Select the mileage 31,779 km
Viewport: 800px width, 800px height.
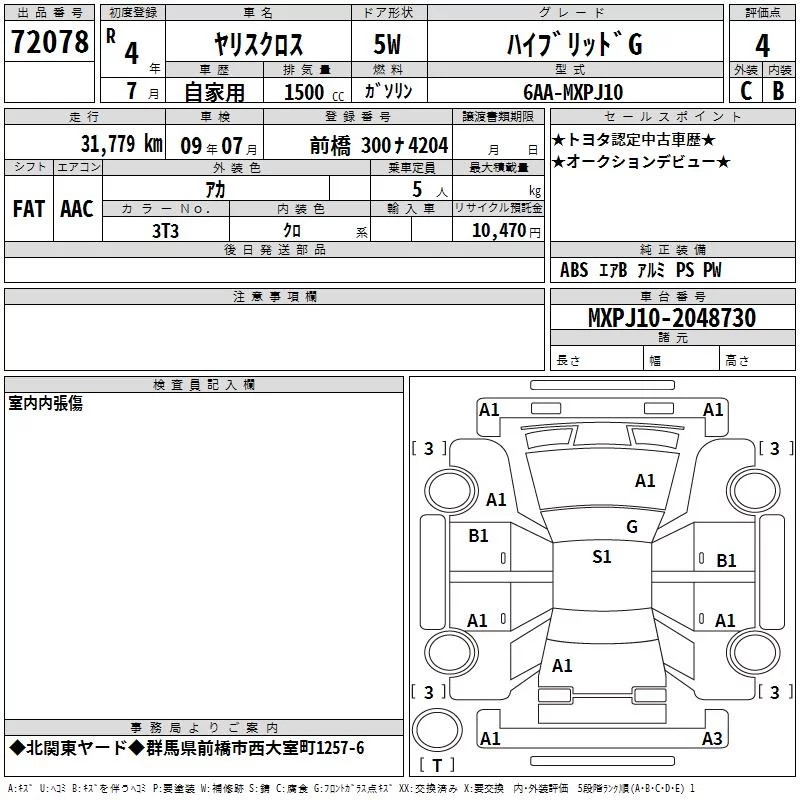(121, 144)
